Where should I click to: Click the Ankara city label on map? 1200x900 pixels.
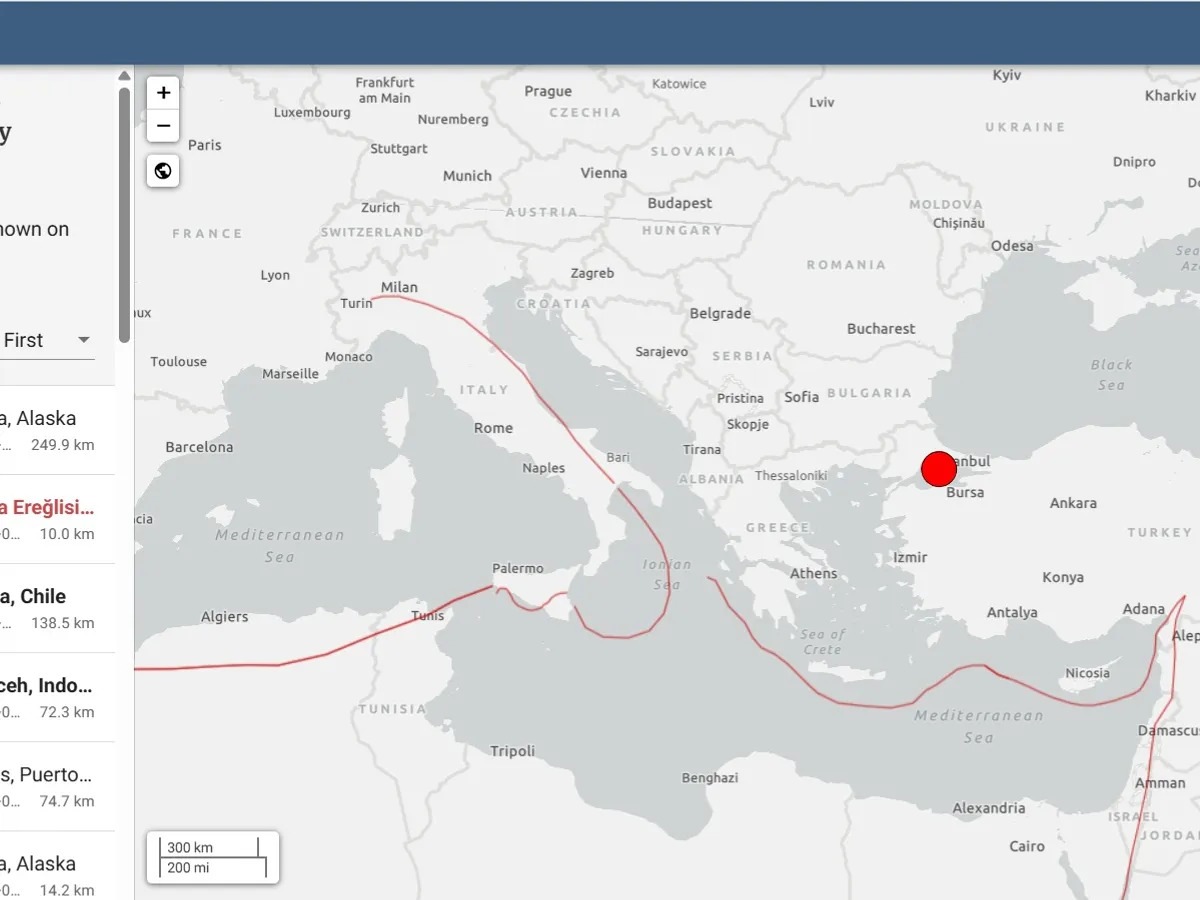click(1073, 503)
